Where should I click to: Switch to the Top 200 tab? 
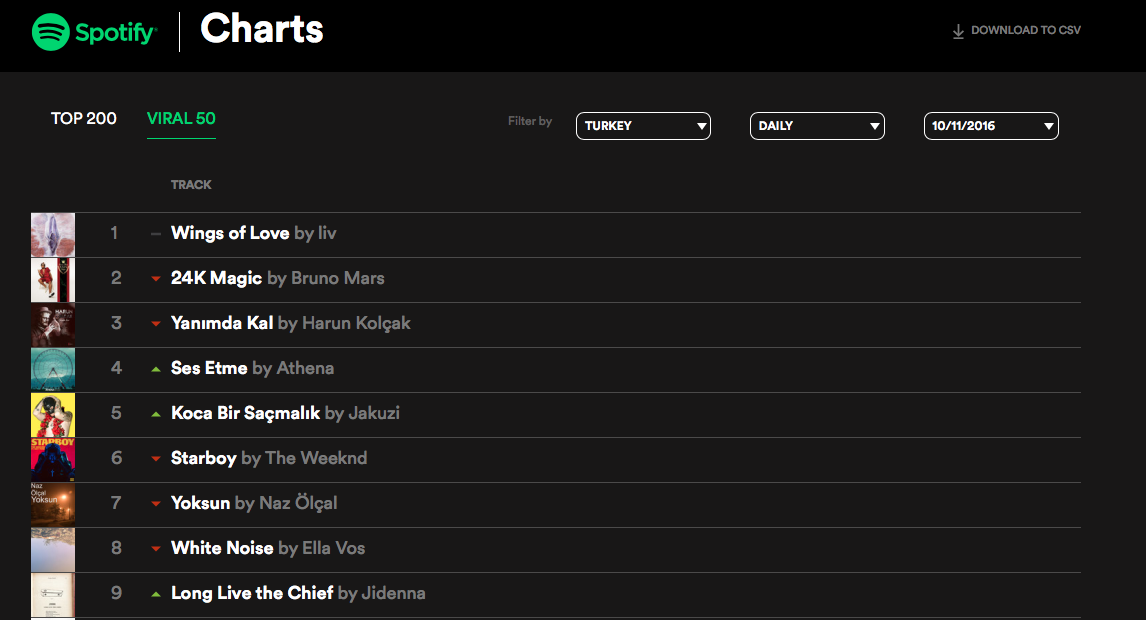coord(84,119)
